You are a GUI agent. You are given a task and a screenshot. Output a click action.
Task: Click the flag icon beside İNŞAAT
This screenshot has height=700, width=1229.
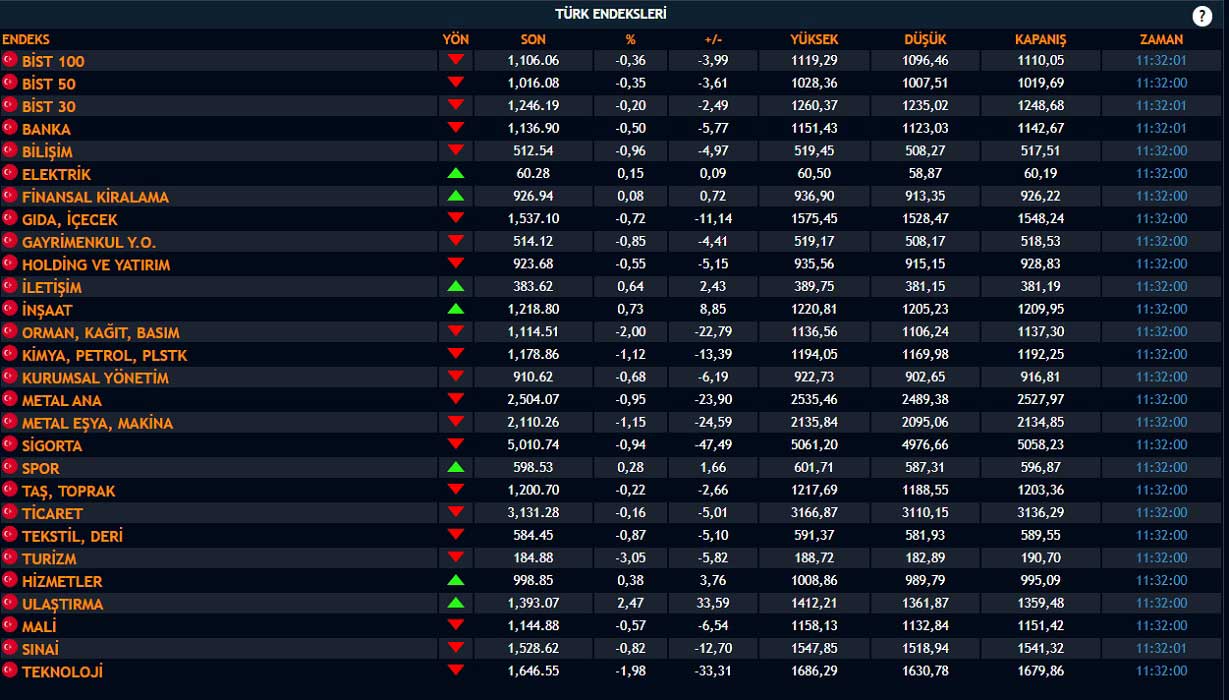(x=10, y=309)
